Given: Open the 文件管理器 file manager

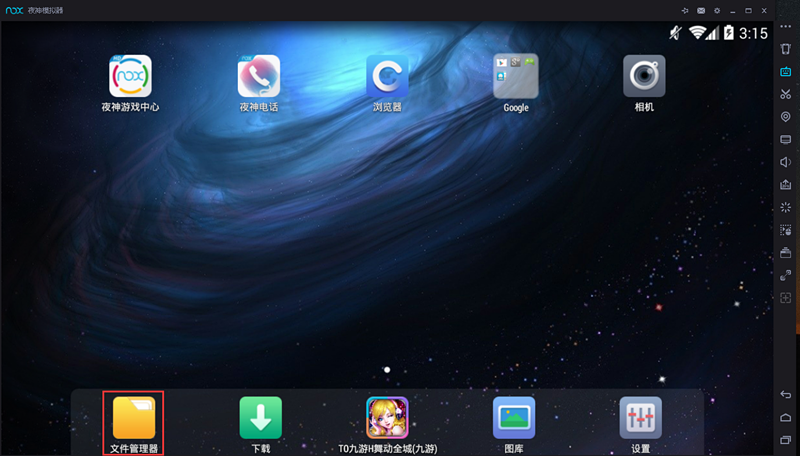Looking at the screenshot, I should click(134, 418).
